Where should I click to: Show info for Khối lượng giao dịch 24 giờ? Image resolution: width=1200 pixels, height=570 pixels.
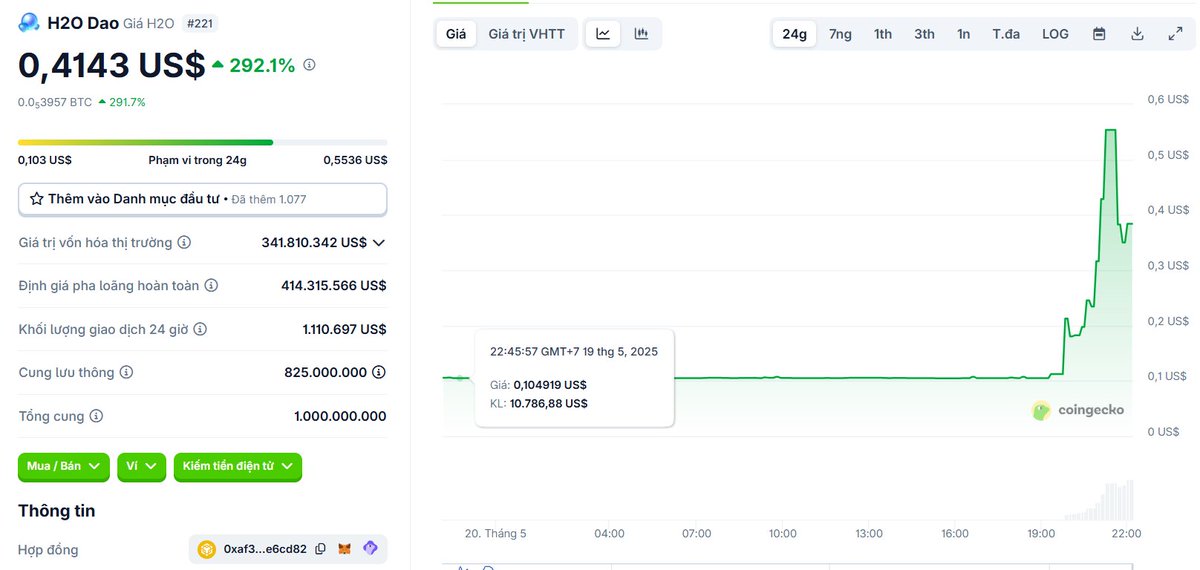coord(200,329)
